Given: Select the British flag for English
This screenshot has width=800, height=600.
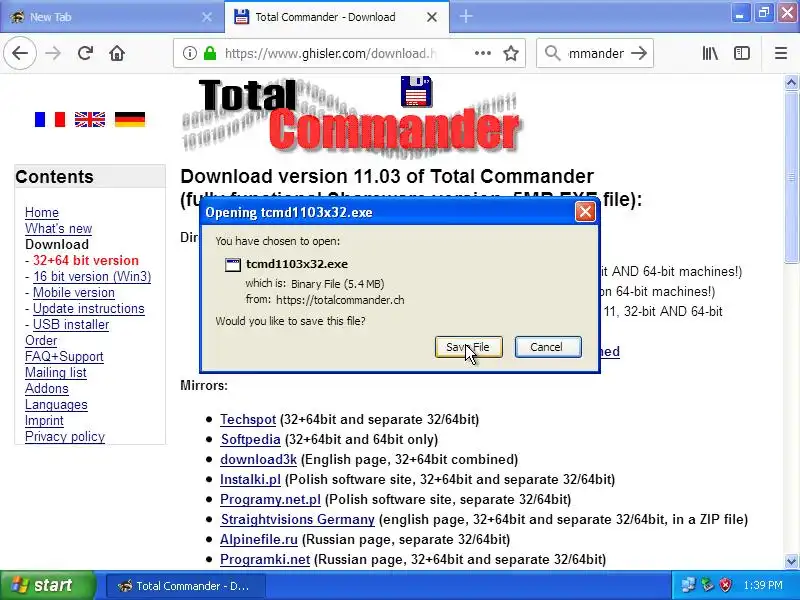Looking at the screenshot, I should (x=90, y=119).
